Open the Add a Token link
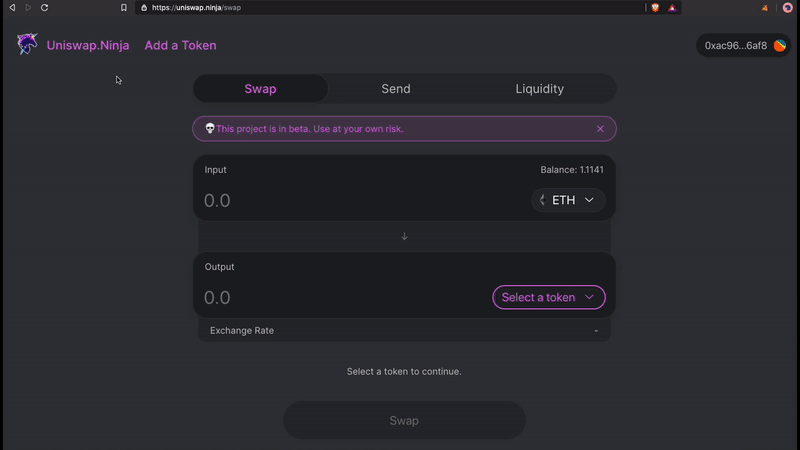800x450 pixels. click(180, 45)
